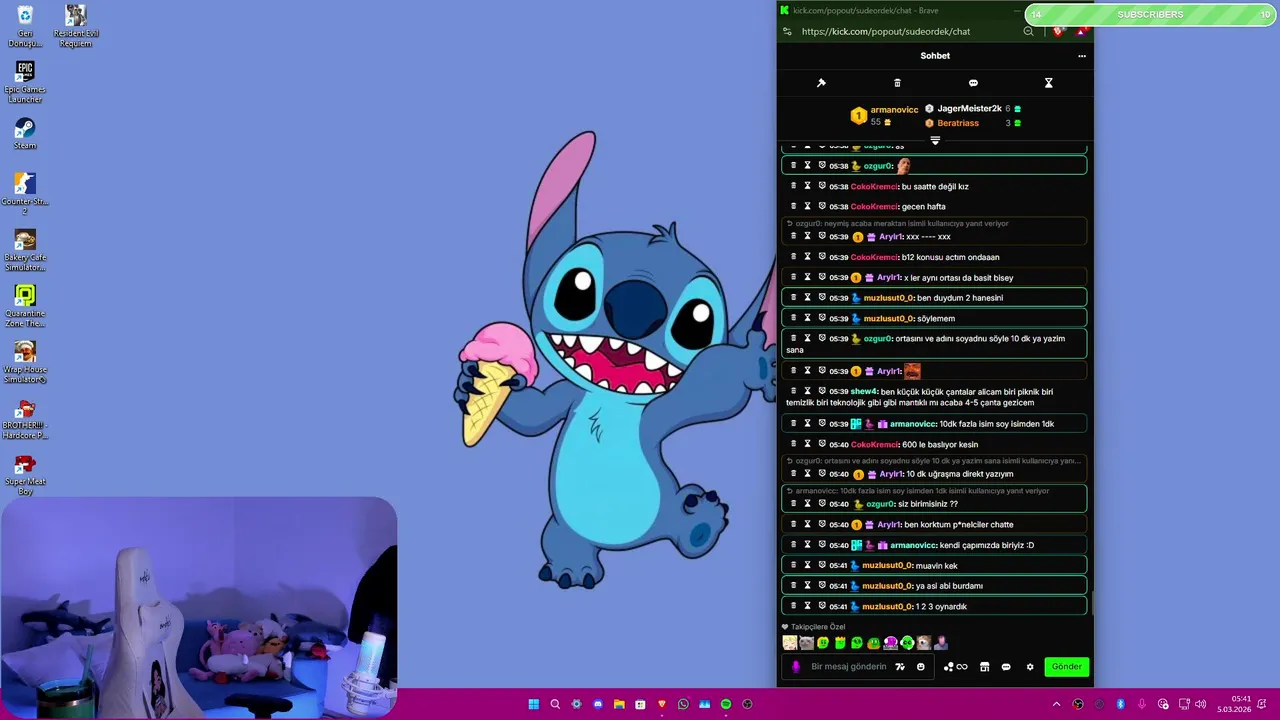
Task: Select the Epic Games Launcher desktop shortcut
Action: [x=25, y=82]
